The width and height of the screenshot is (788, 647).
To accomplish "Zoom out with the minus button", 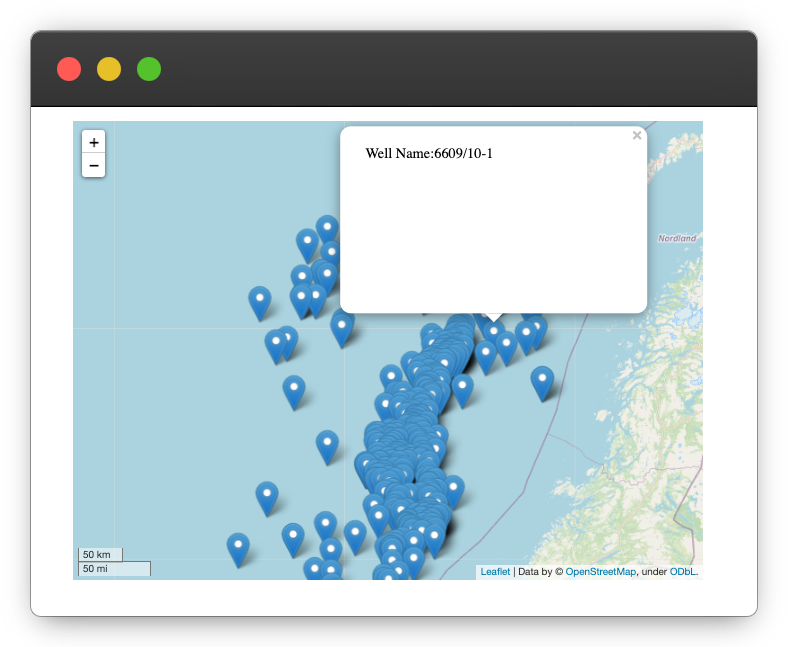I will click(93, 165).
